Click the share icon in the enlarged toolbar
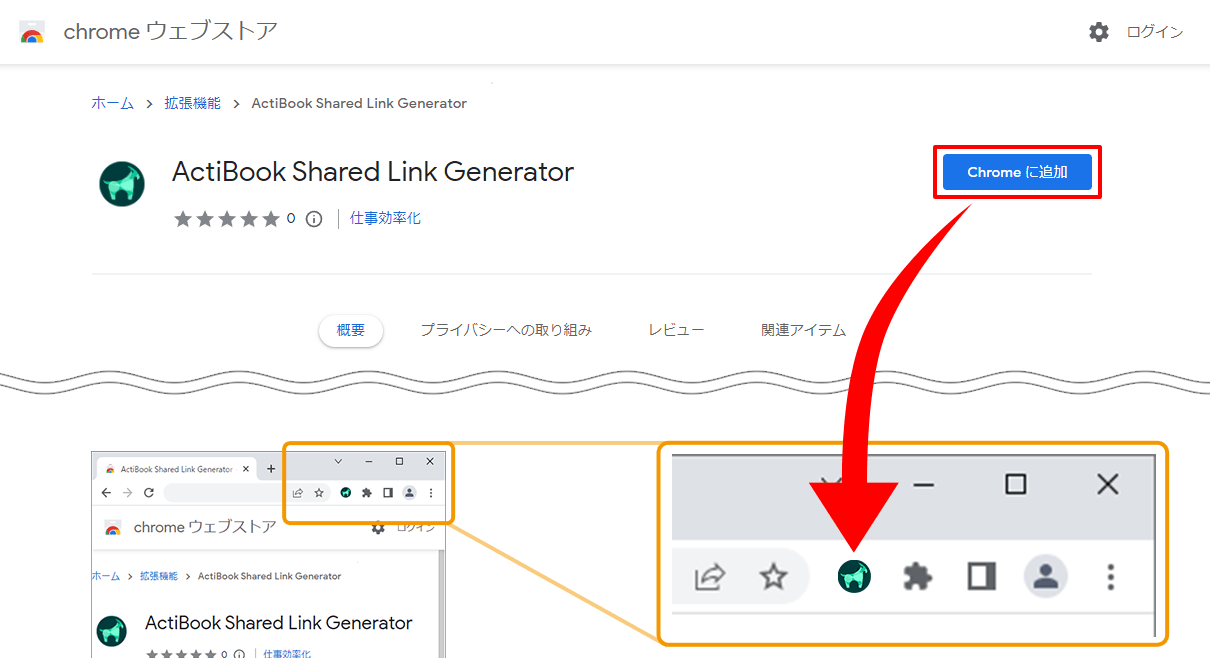 pyautogui.click(x=710, y=576)
